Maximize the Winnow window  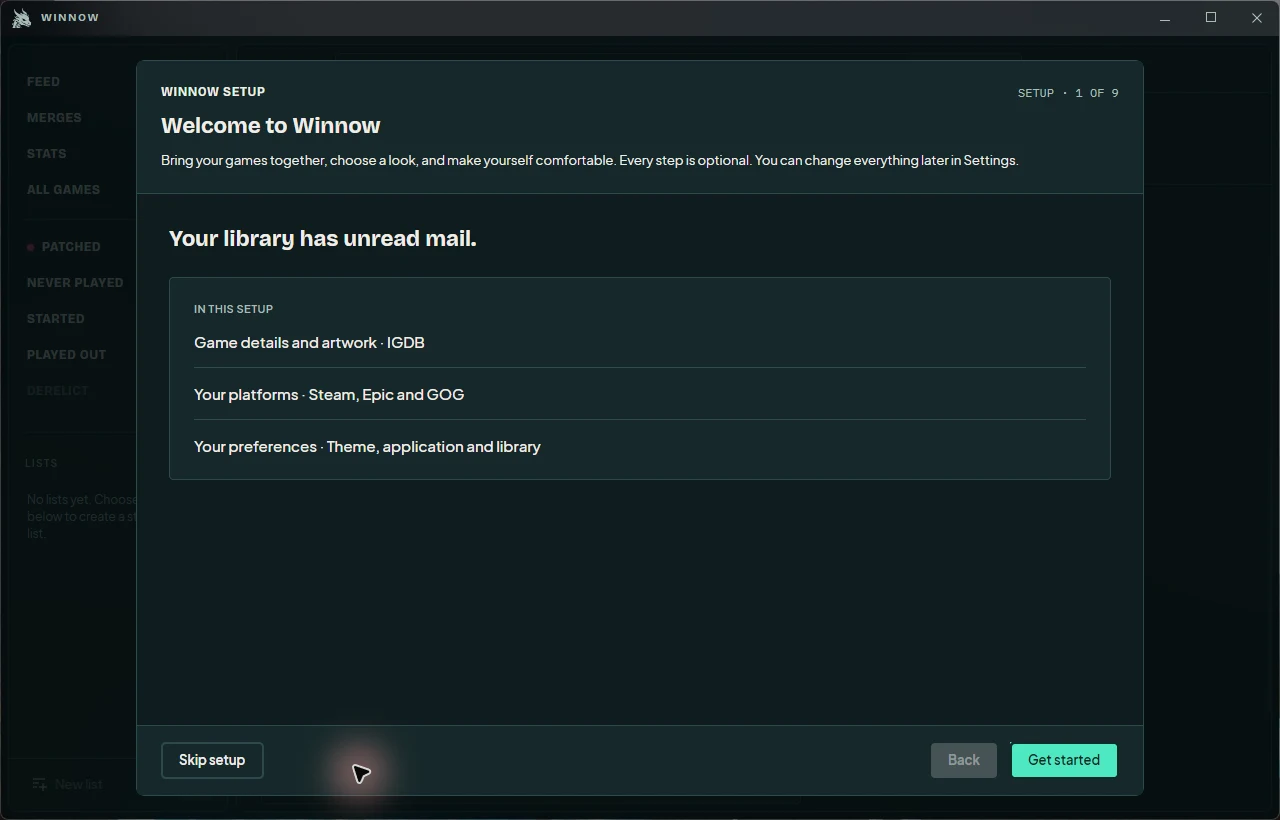click(1211, 18)
